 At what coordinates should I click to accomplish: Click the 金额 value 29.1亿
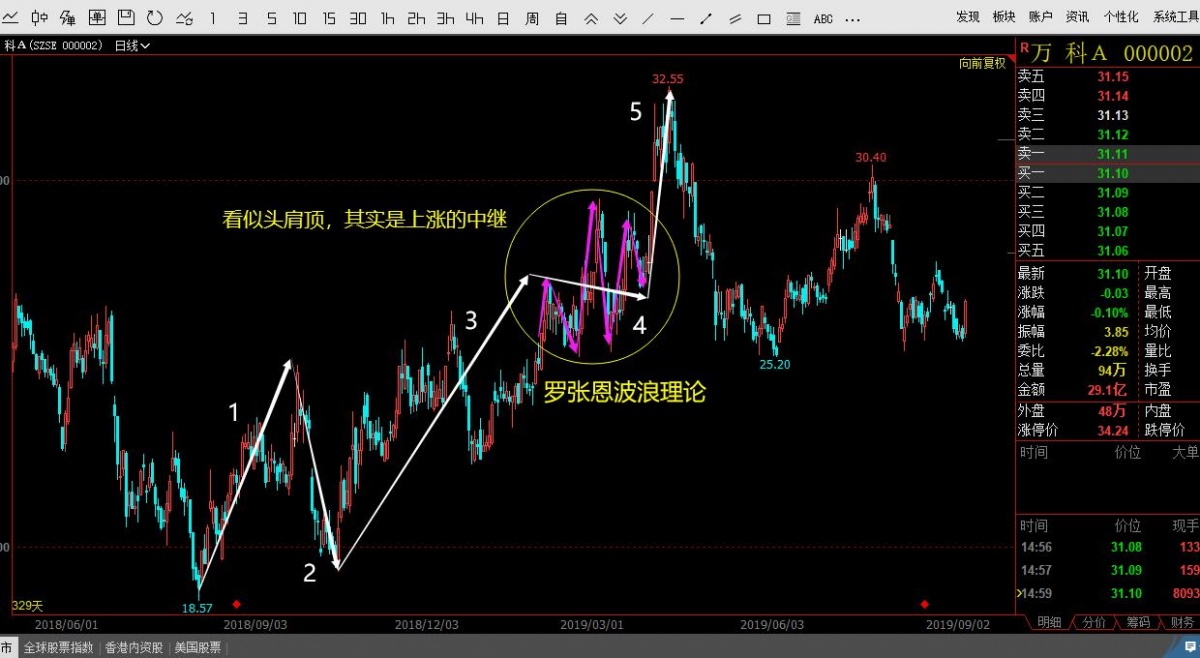tap(1108, 390)
